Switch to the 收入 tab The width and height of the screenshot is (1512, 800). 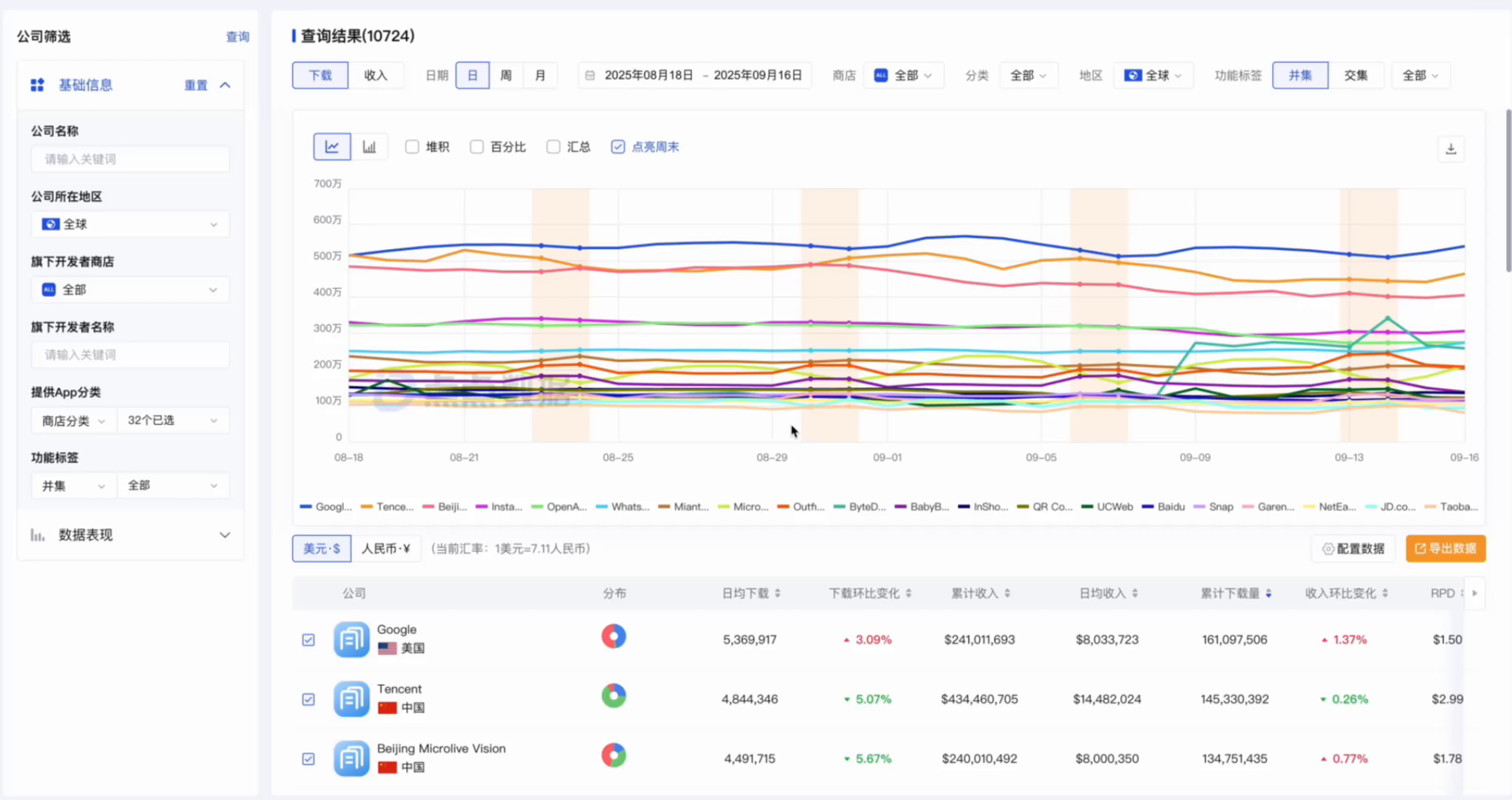click(376, 76)
